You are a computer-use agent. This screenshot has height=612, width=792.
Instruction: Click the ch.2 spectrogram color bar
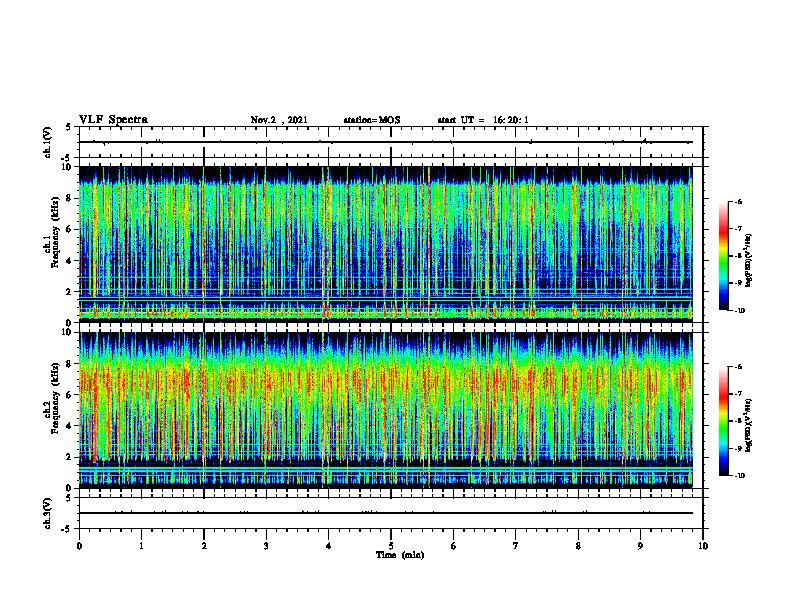(x=724, y=421)
